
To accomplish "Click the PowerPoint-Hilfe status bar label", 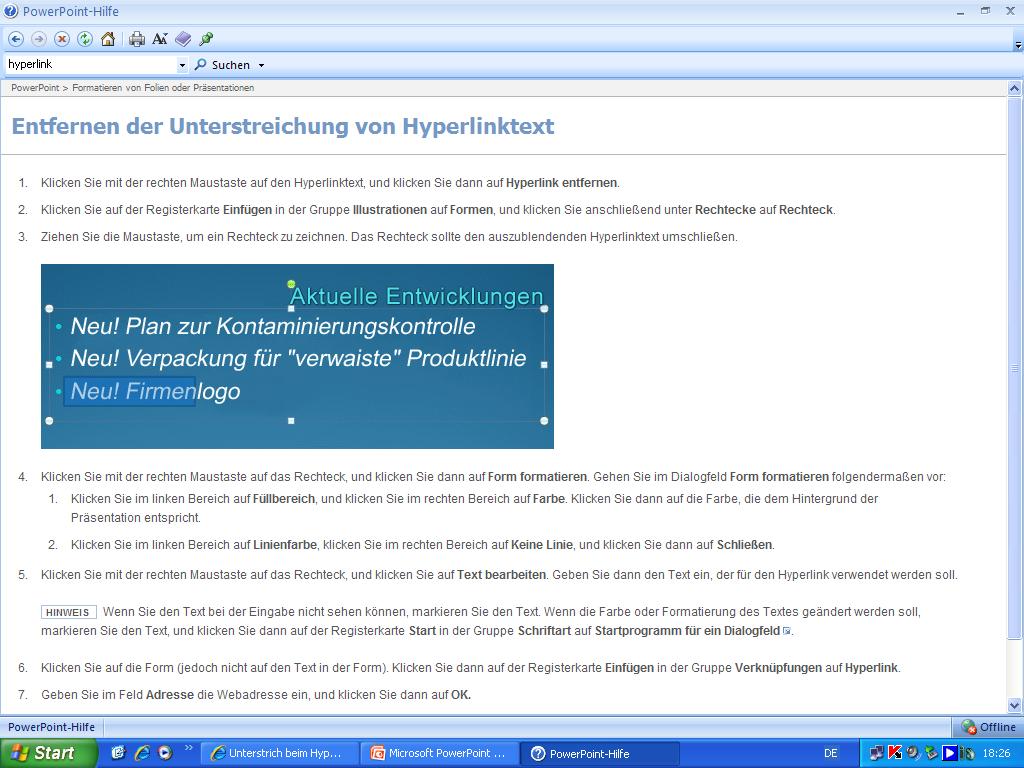I will click(52, 727).
